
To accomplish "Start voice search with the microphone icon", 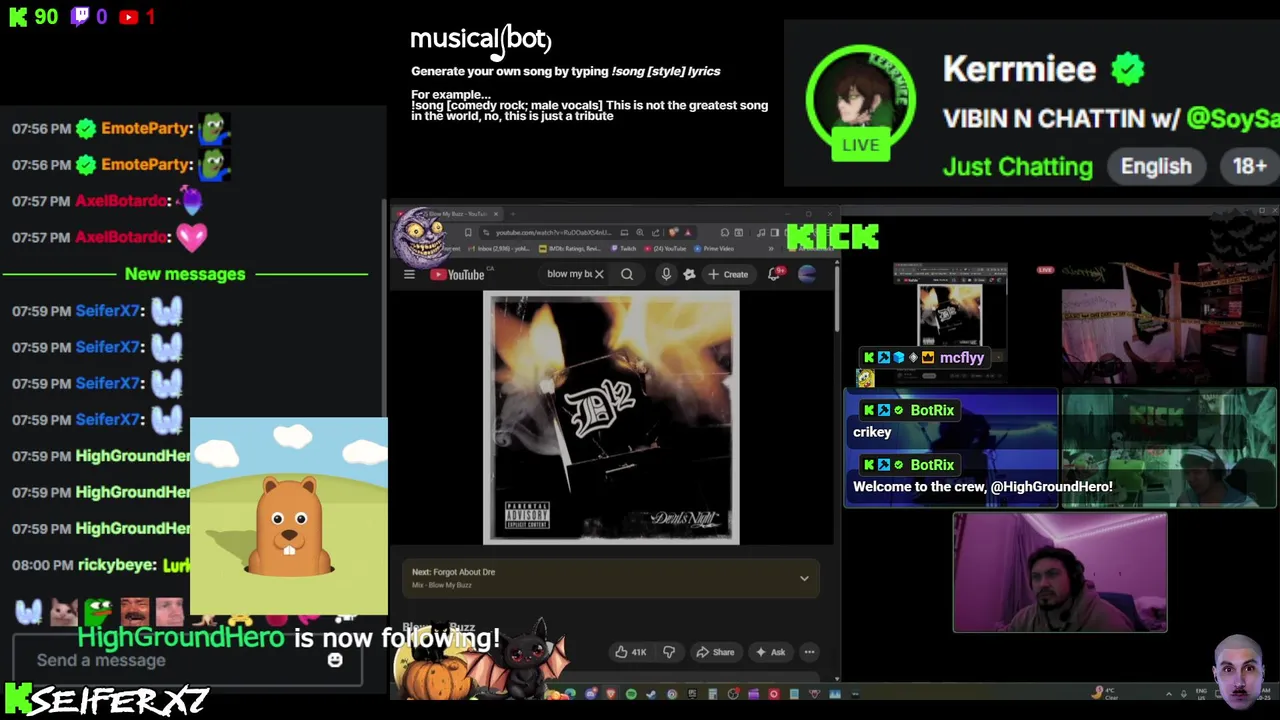I will pos(666,274).
